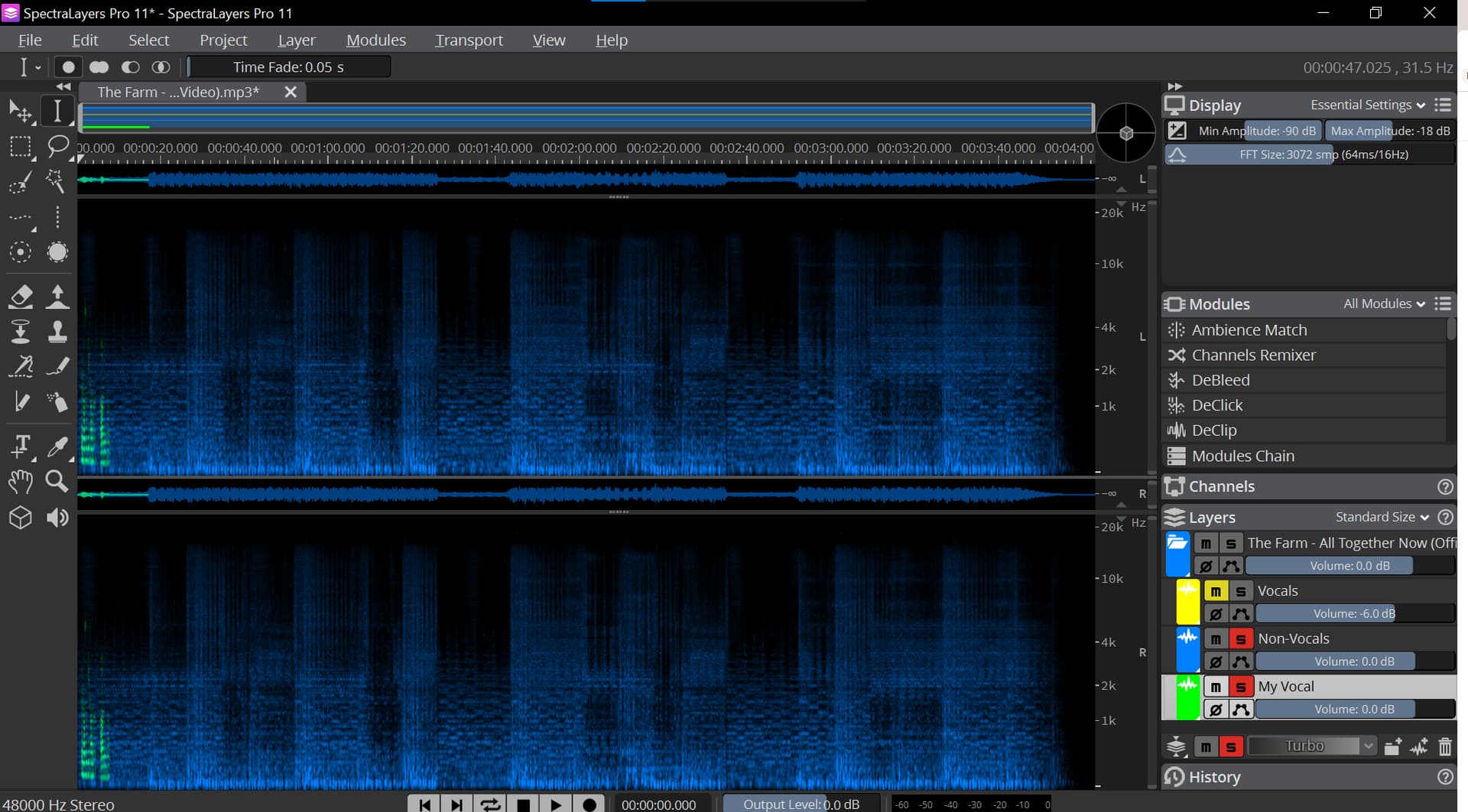The image size is (1468, 812).
Task: Select the Brush Selection tool
Action: click(x=20, y=182)
